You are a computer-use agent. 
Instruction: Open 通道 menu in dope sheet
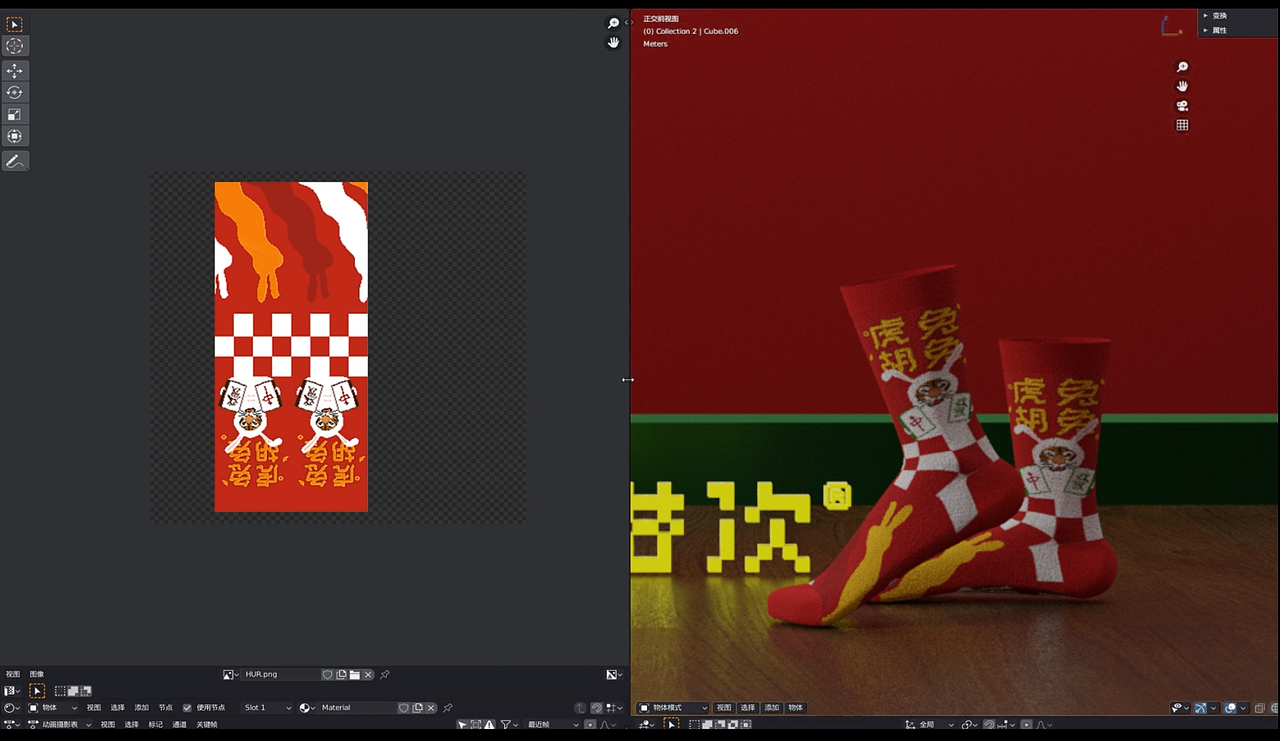pyautogui.click(x=179, y=725)
